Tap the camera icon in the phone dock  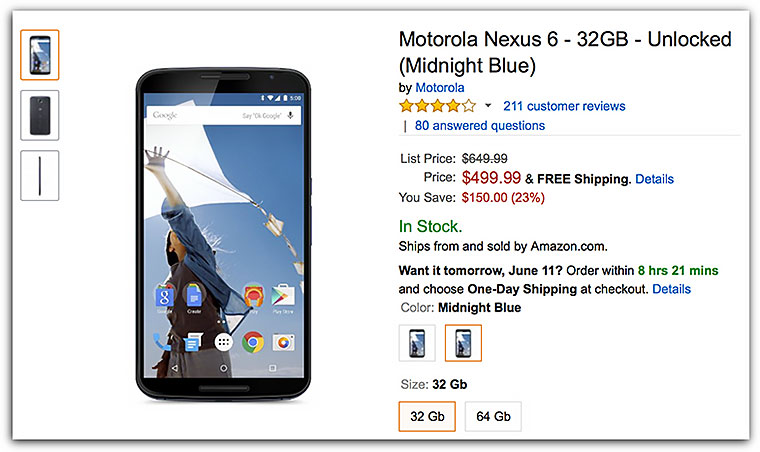[x=283, y=342]
